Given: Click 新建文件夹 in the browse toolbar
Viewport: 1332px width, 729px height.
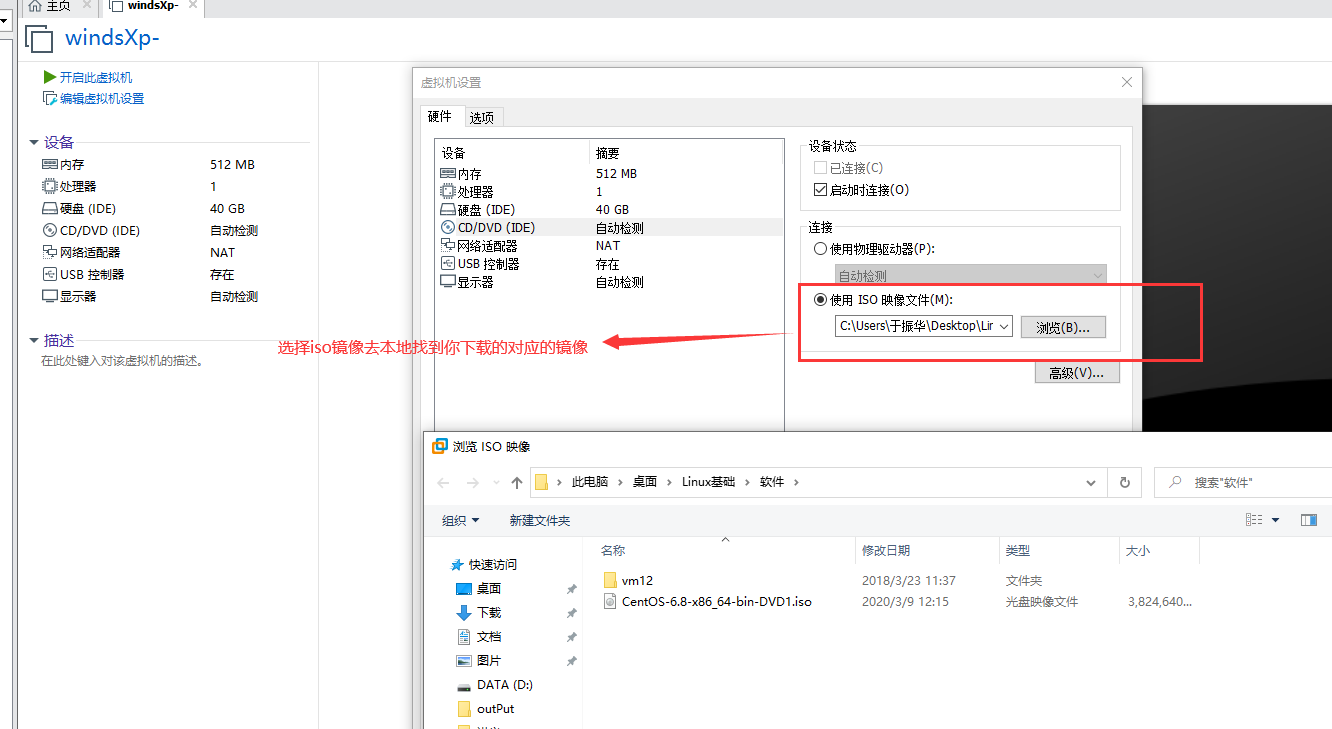Looking at the screenshot, I should pos(539,520).
